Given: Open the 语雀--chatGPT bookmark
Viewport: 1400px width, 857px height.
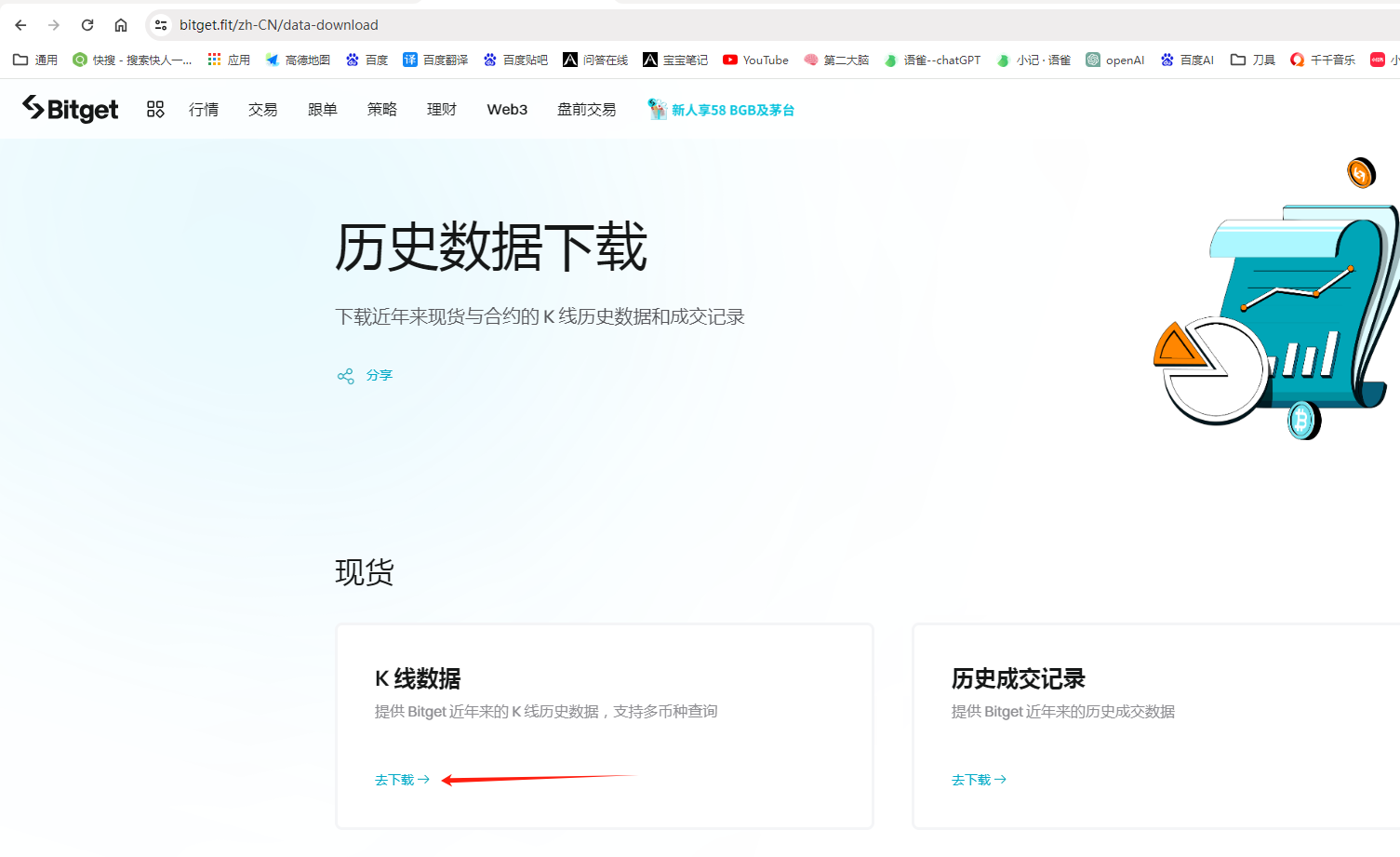Looking at the screenshot, I should coord(932,60).
